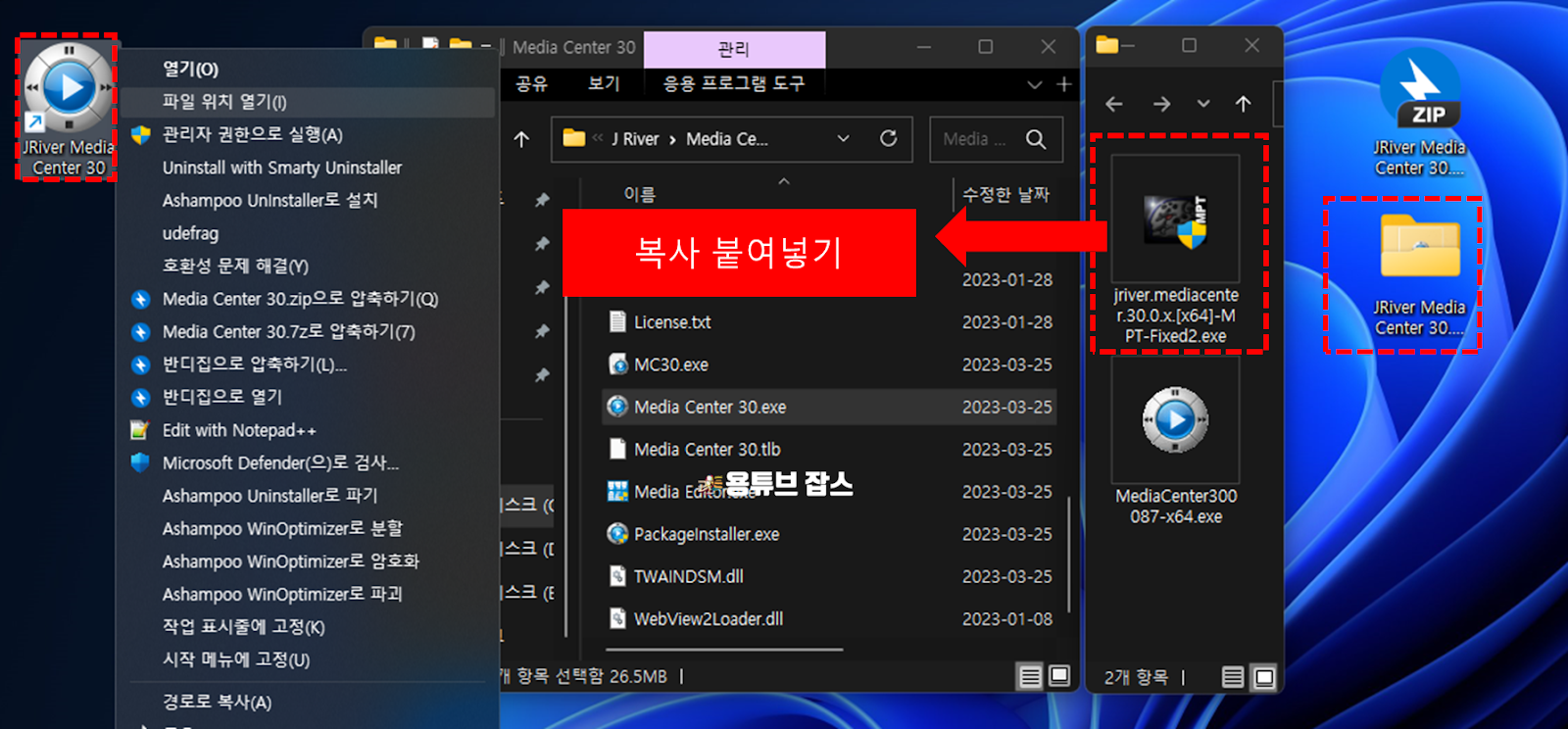Viewport: 1568px width, 729px height.
Task: Click the License.txt file icon
Action: coord(617,321)
